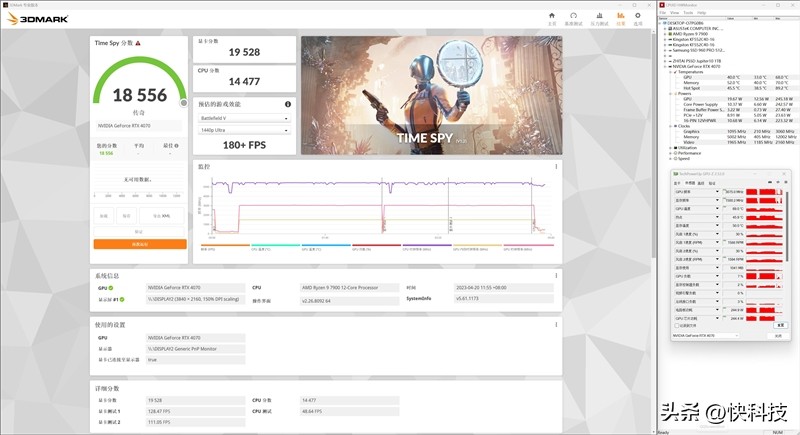Image resolution: width=800 pixels, height=435 pixels.
Task: Click the GPU-Z hamburger menu icon
Action: click(786, 183)
